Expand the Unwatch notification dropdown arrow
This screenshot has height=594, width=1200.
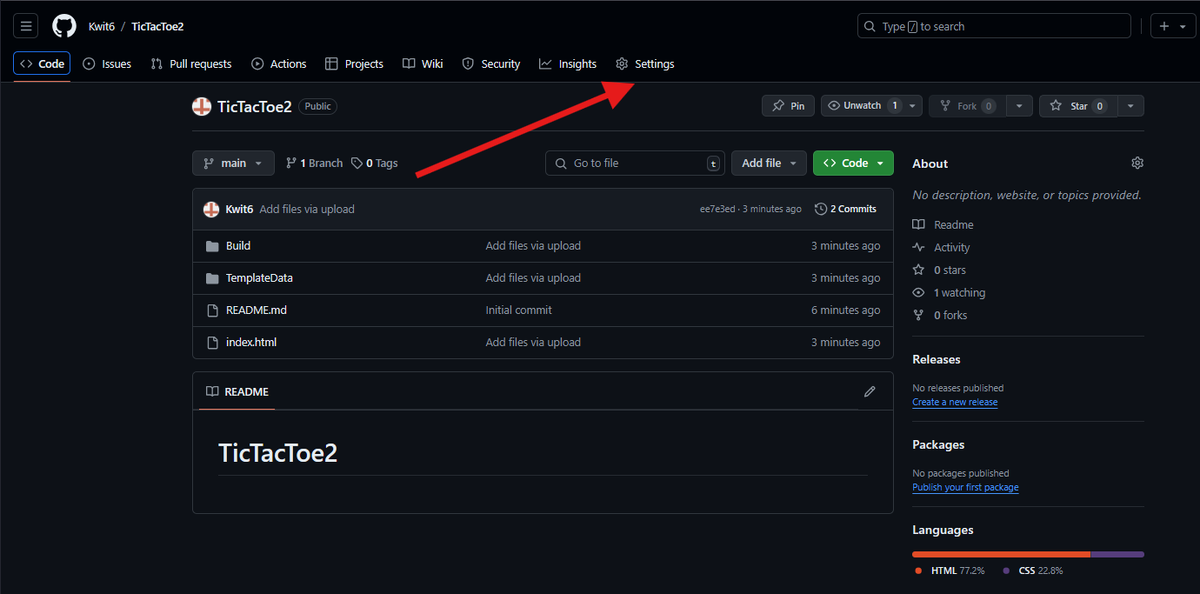[x=913, y=106]
